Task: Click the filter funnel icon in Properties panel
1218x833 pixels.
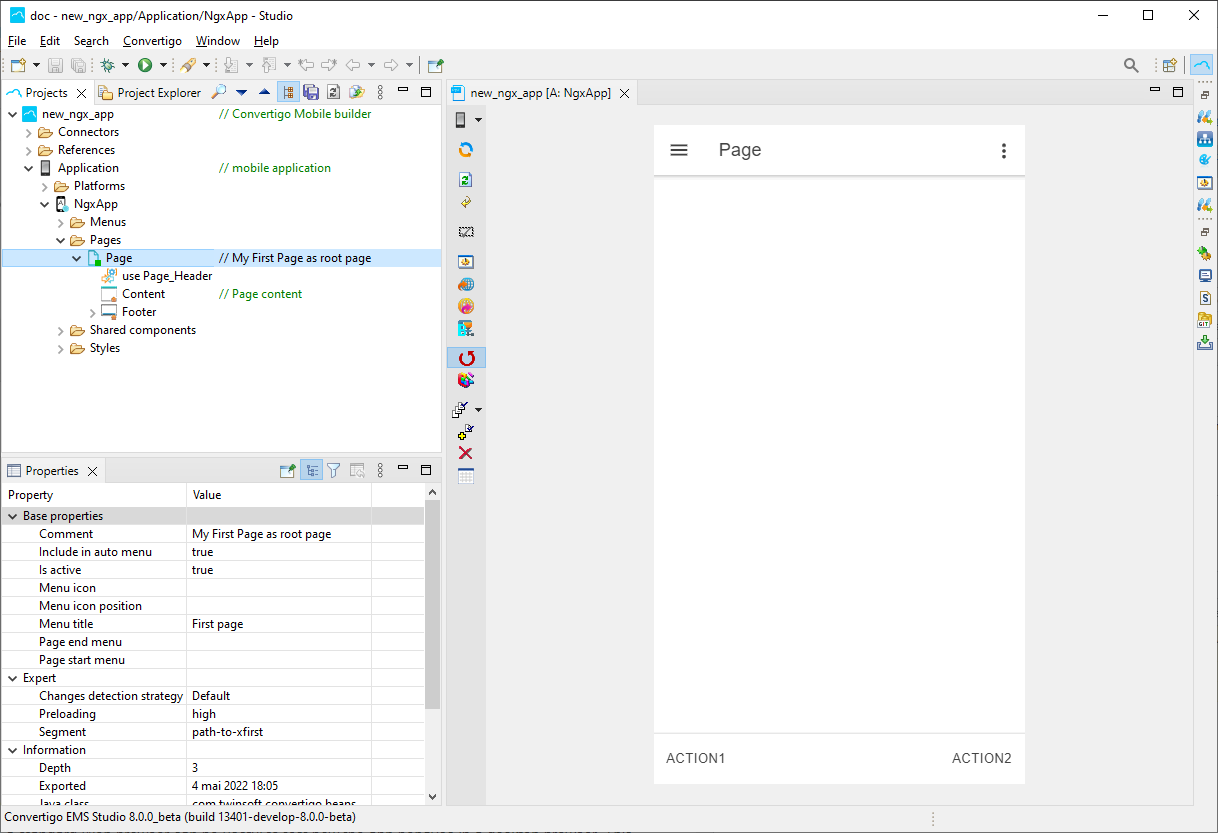Action: click(334, 471)
